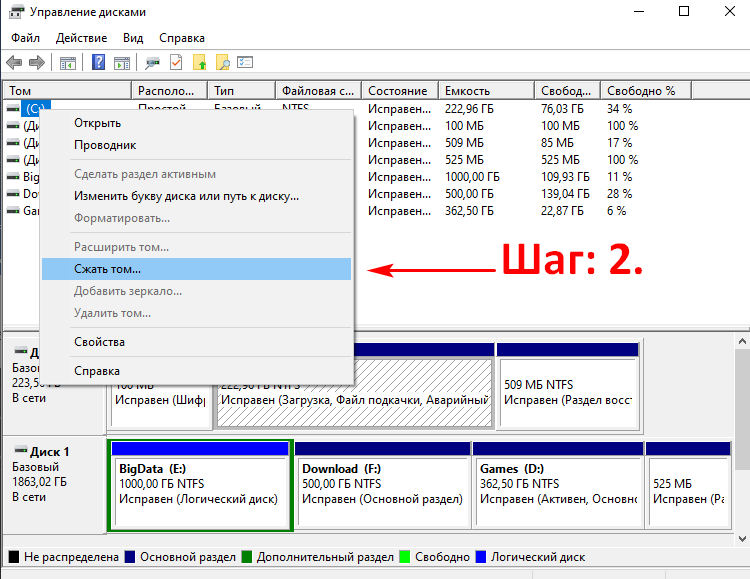750x579 pixels.
Task: Click the Диск 1 drive icon
Action: point(21,451)
